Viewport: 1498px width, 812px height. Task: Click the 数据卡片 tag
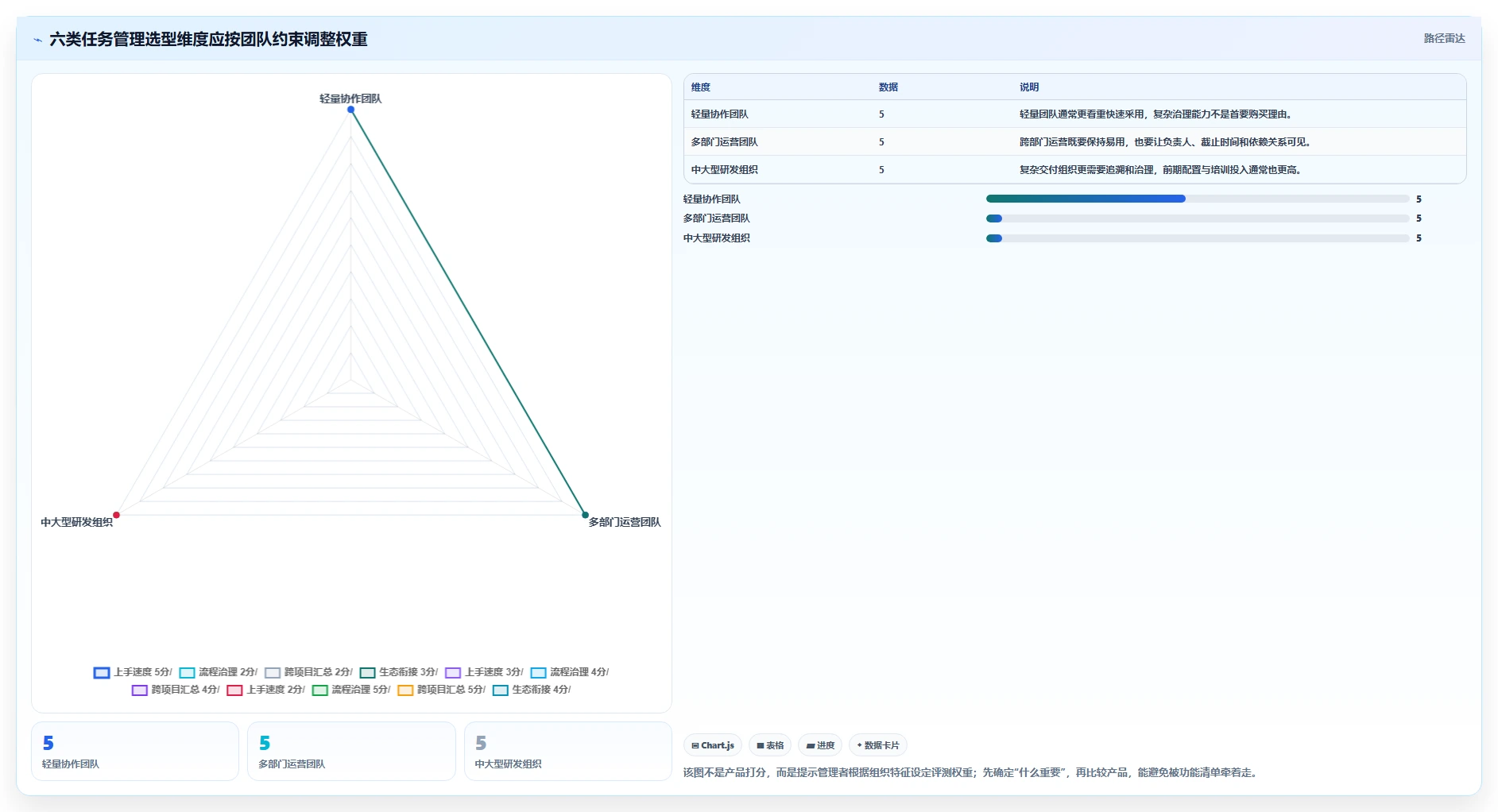pos(878,745)
